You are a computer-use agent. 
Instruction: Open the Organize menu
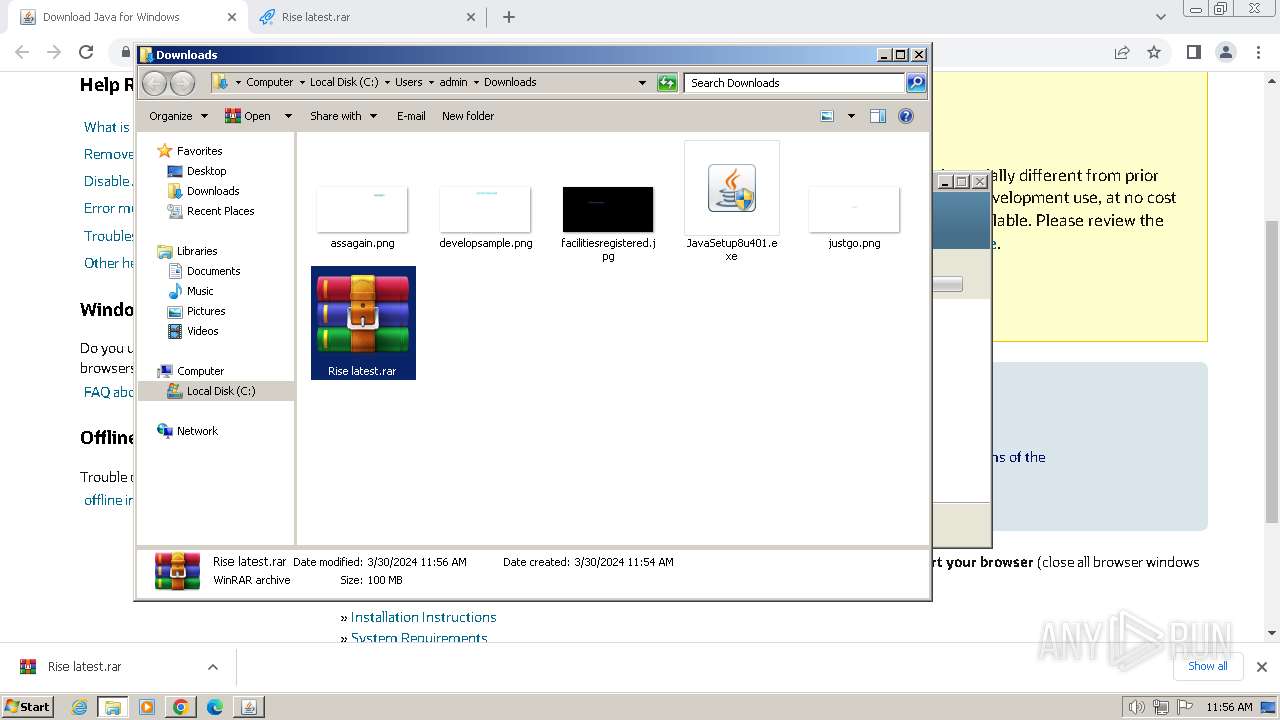tap(178, 116)
